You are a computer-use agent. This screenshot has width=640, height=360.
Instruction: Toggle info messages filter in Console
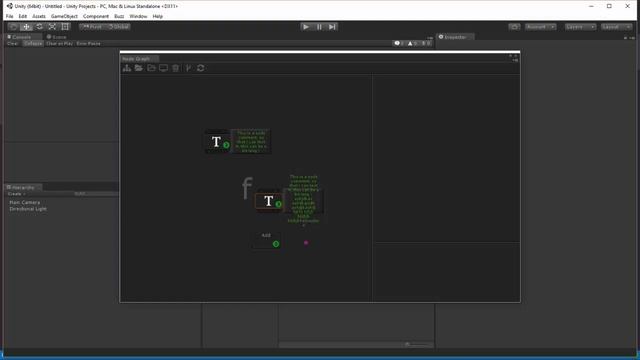[399, 43]
